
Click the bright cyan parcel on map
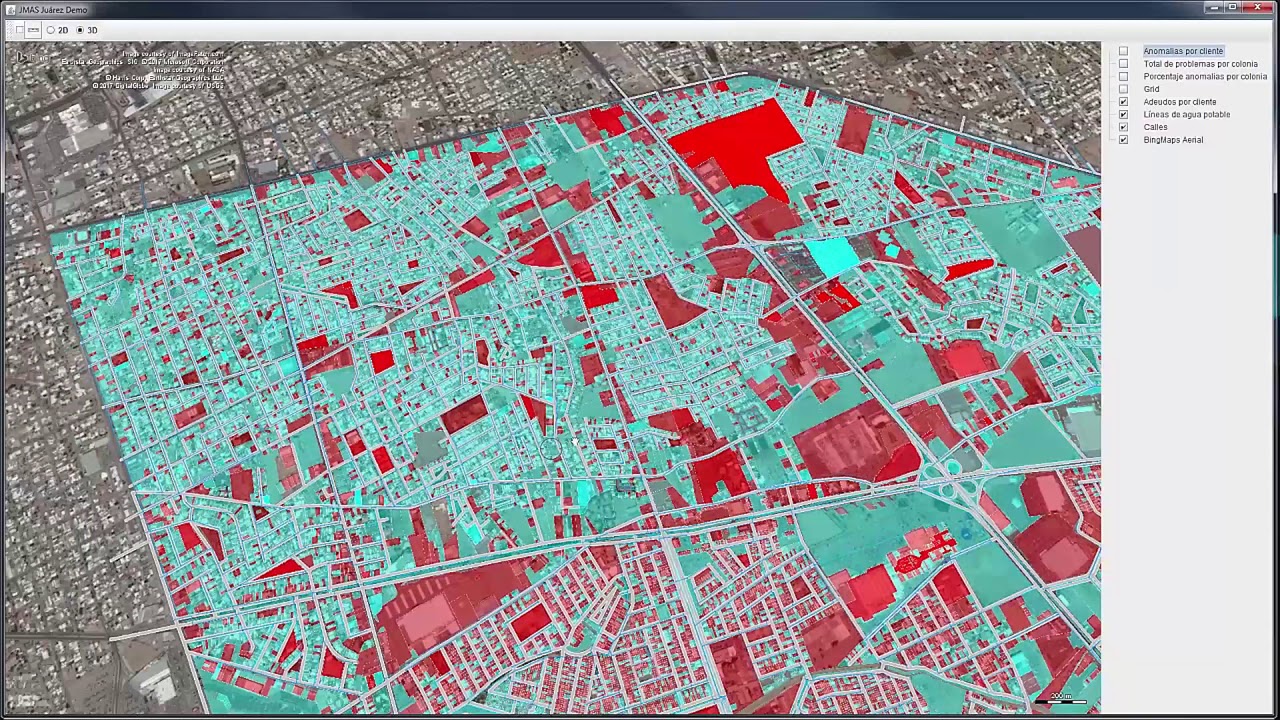click(x=832, y=255)
